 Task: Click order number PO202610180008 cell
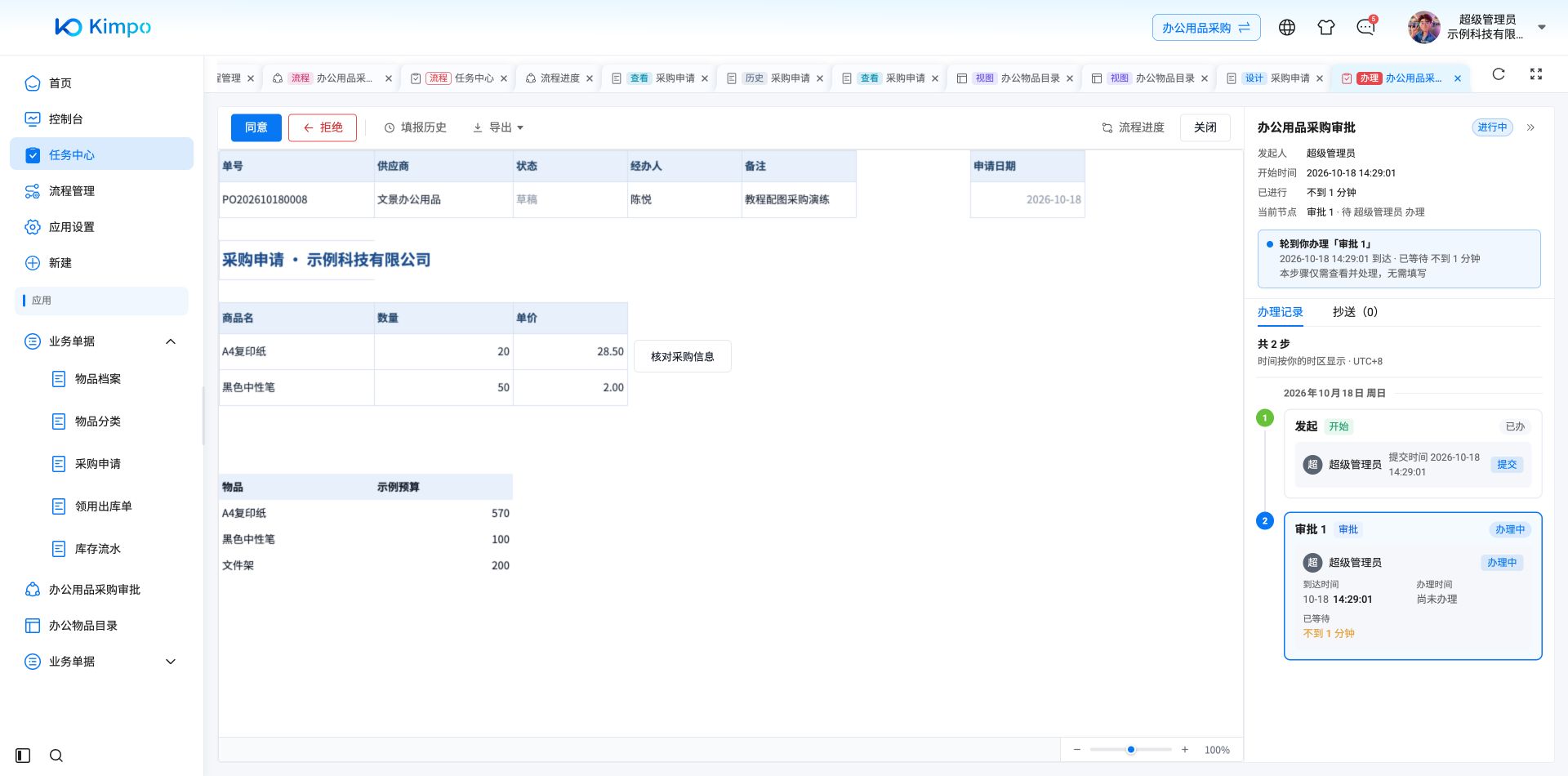[x=296, y=199]
